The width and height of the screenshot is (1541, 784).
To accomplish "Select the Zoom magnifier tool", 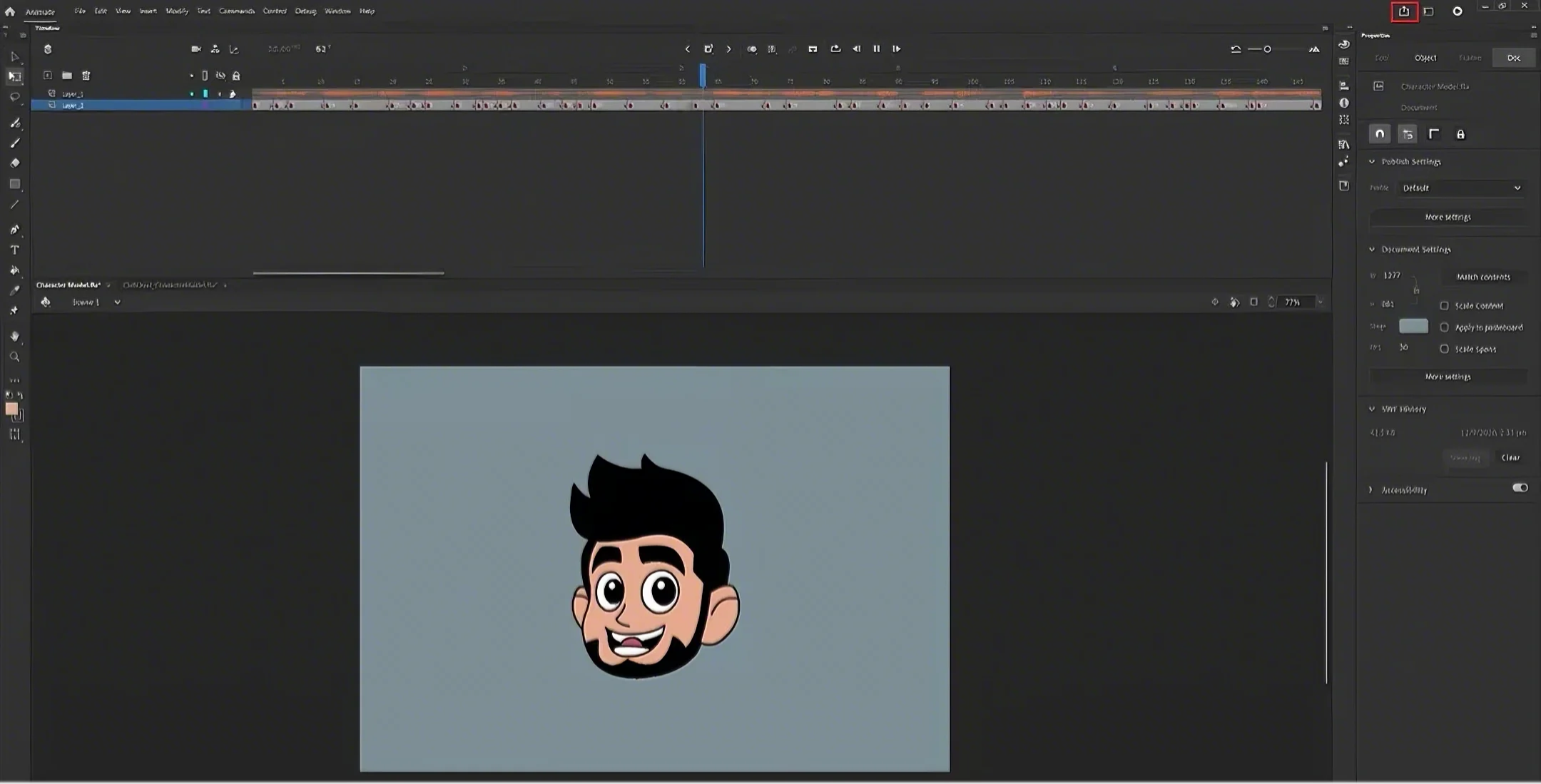I will [x=14, y=357].
